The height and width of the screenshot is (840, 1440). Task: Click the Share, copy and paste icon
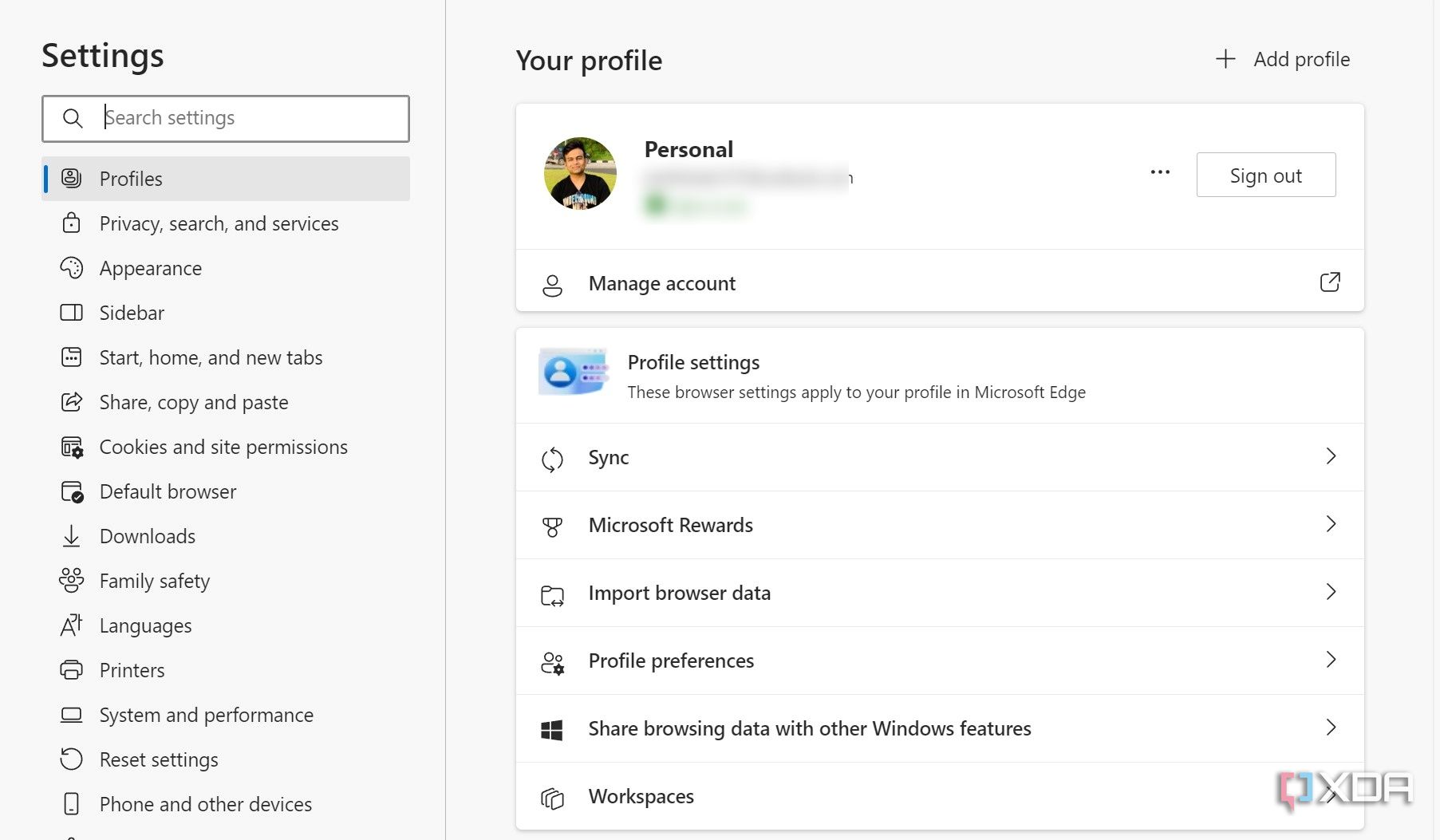(x=71, y=401)
